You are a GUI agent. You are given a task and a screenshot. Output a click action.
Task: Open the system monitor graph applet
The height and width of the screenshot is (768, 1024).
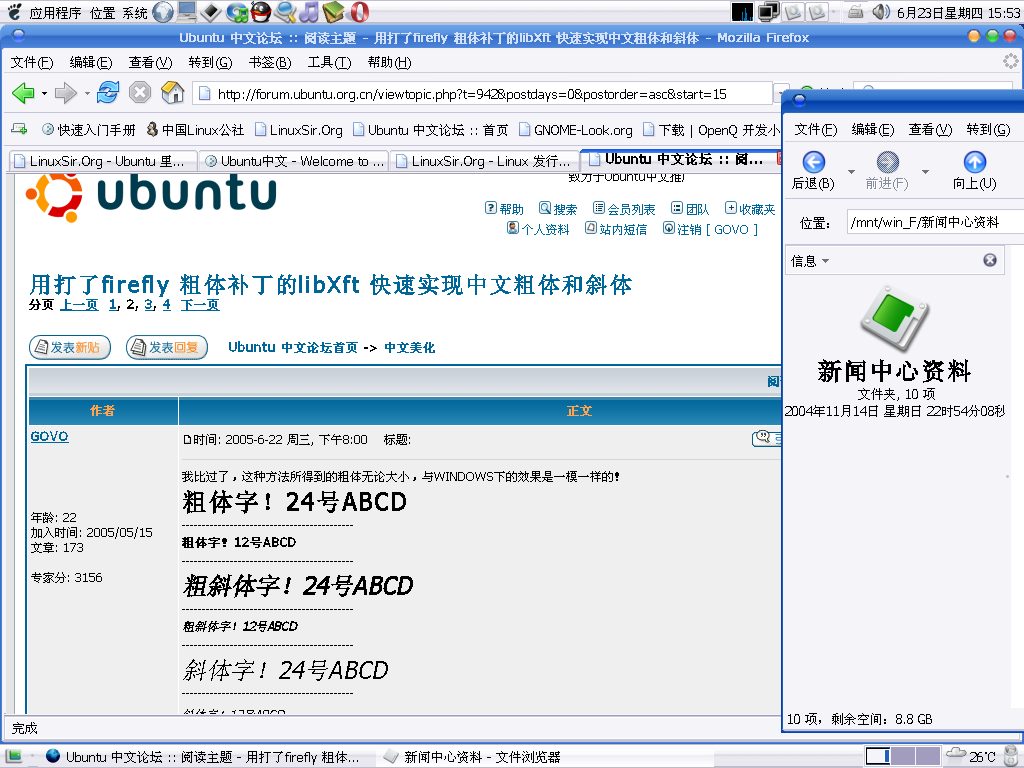click(x=742, y=12)
